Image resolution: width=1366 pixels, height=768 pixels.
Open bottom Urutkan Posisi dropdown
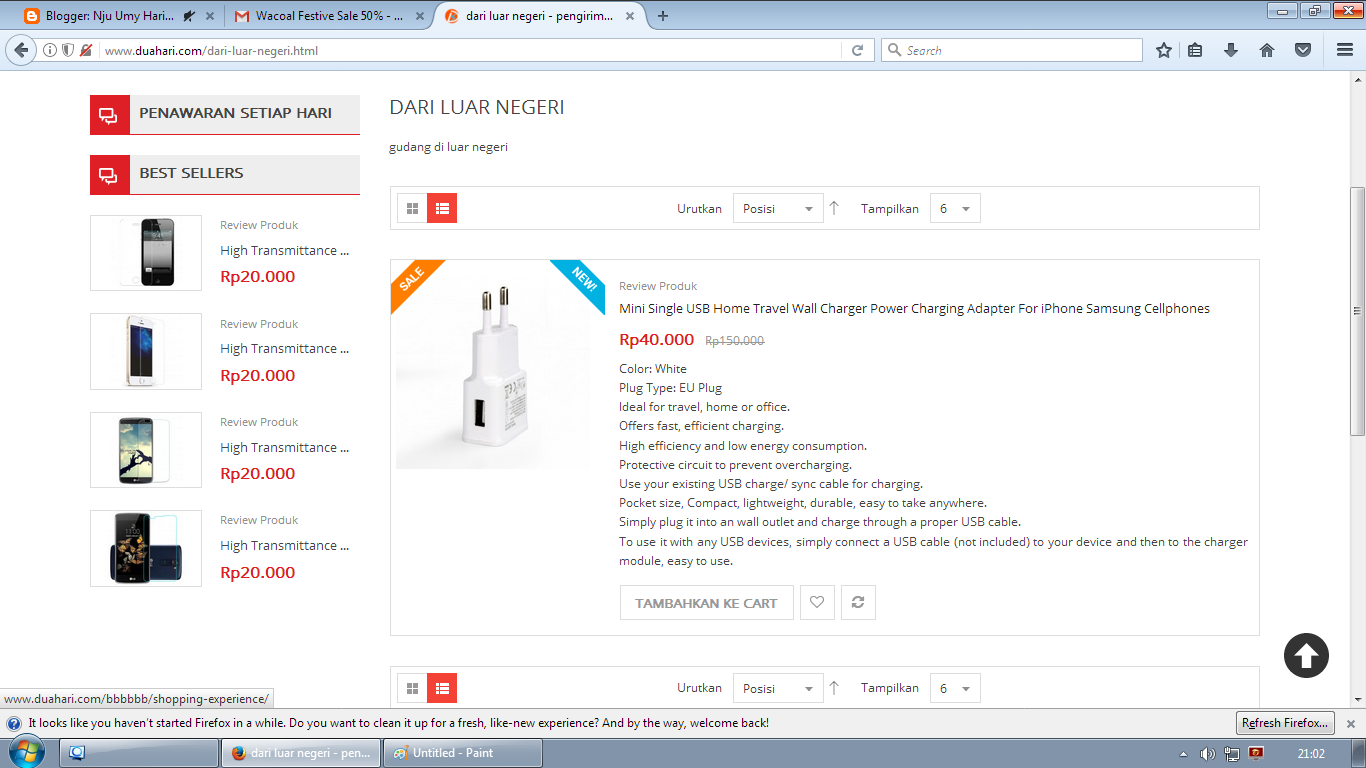point(778,688)
